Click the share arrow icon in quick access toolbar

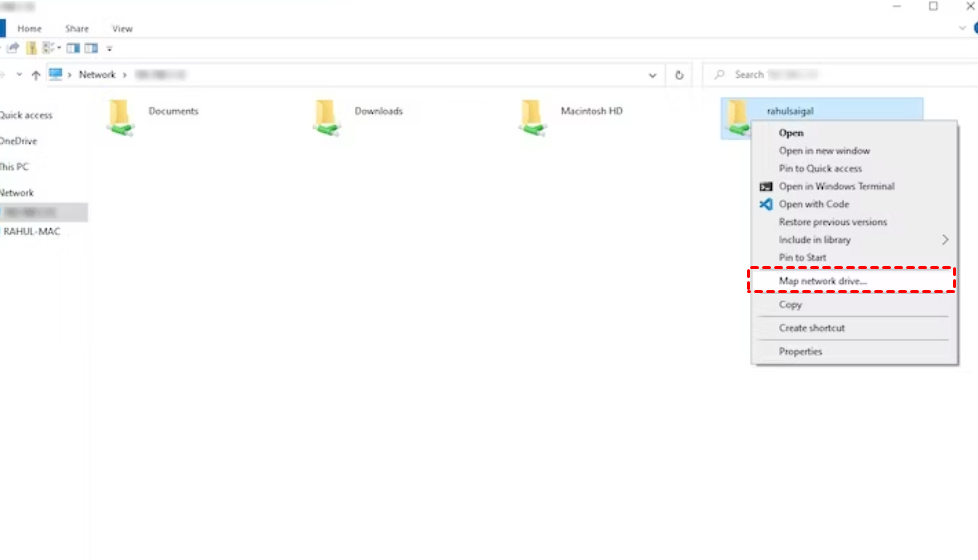(13, 48)
